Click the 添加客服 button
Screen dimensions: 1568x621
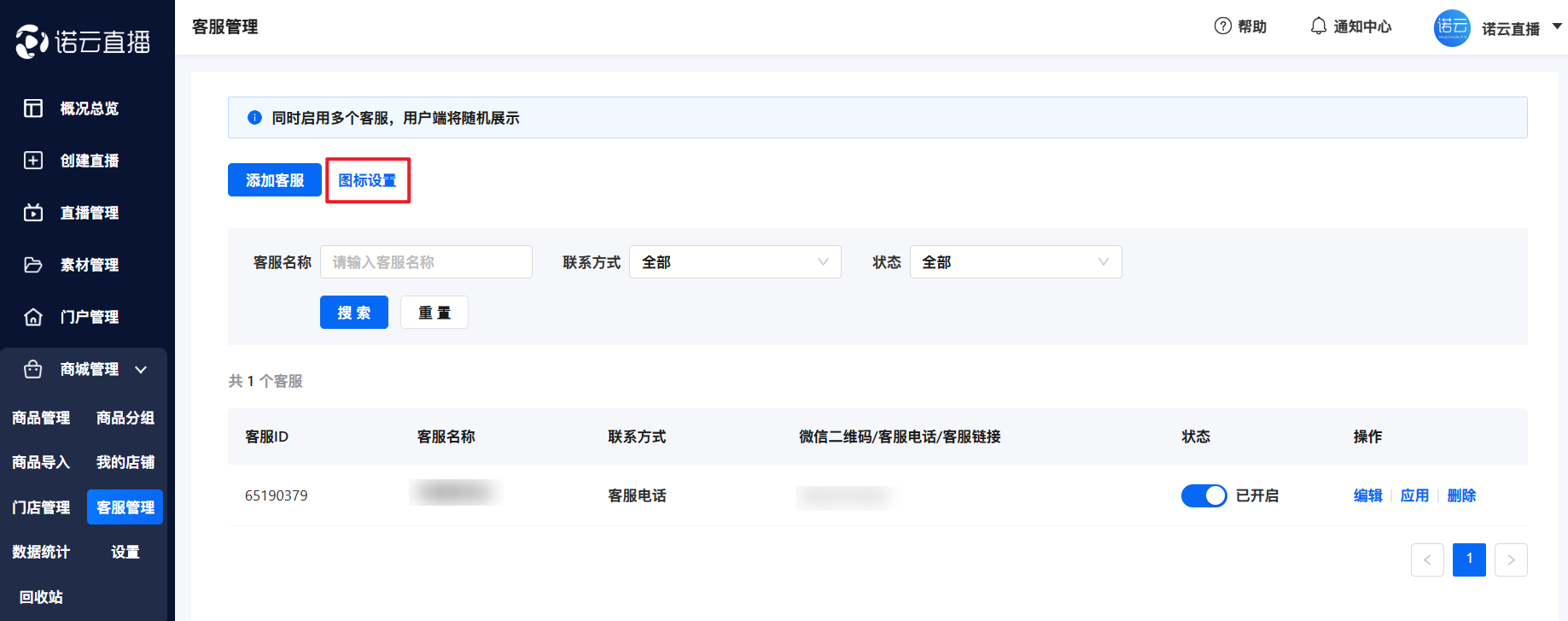[x=274, y=180]
